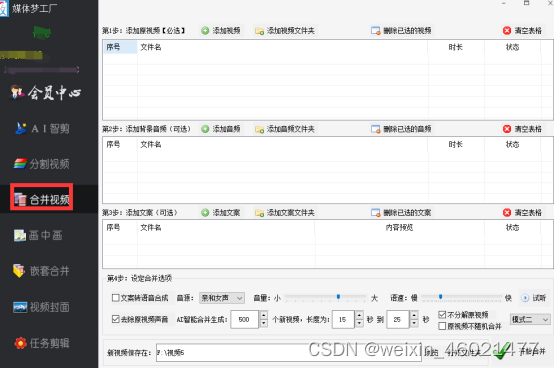Decrease the minimum length of 15 seconds

click(359, 324)
